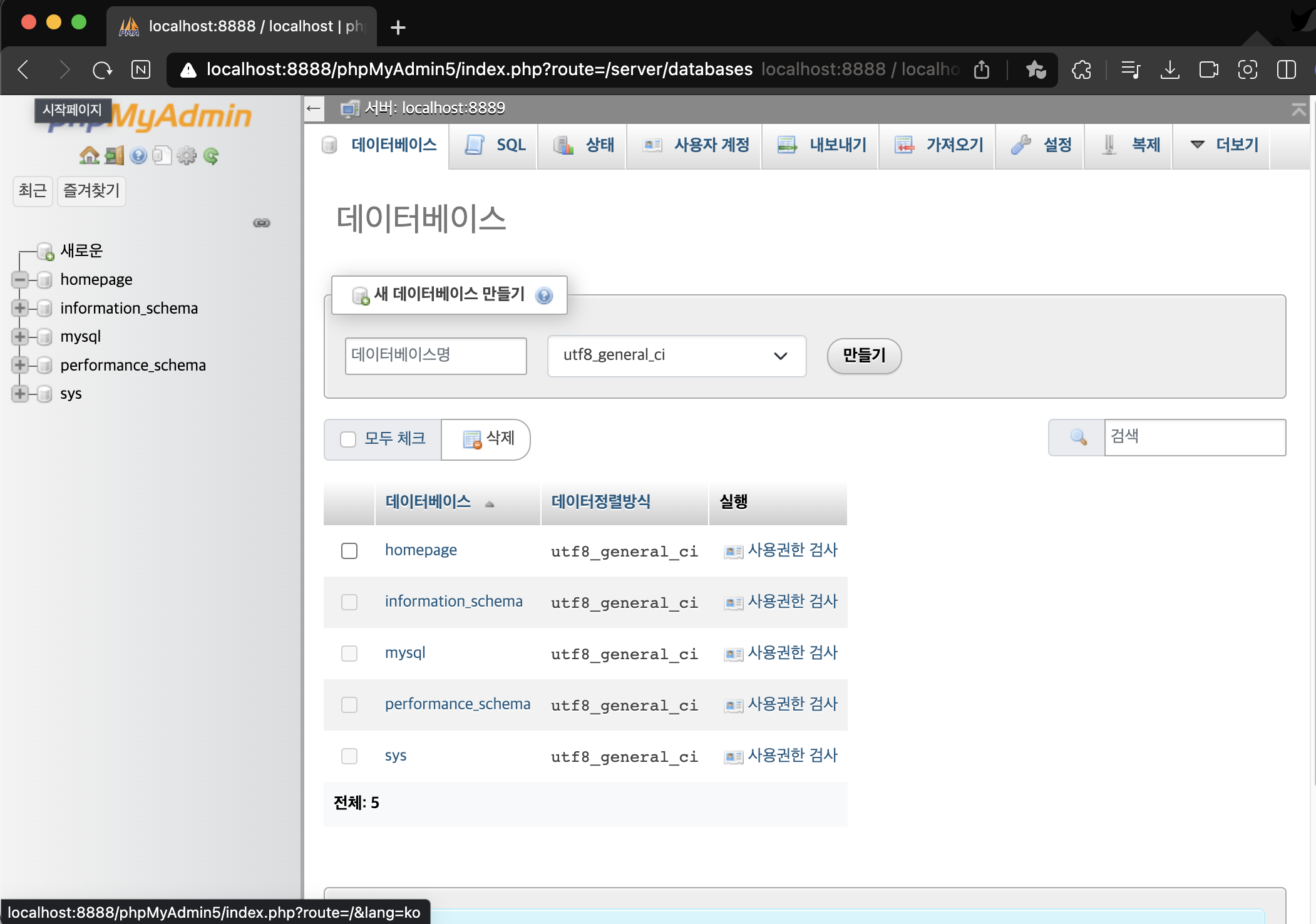Click the browser downloads icon
The image size is (1316, 924).
point(1169,69)
